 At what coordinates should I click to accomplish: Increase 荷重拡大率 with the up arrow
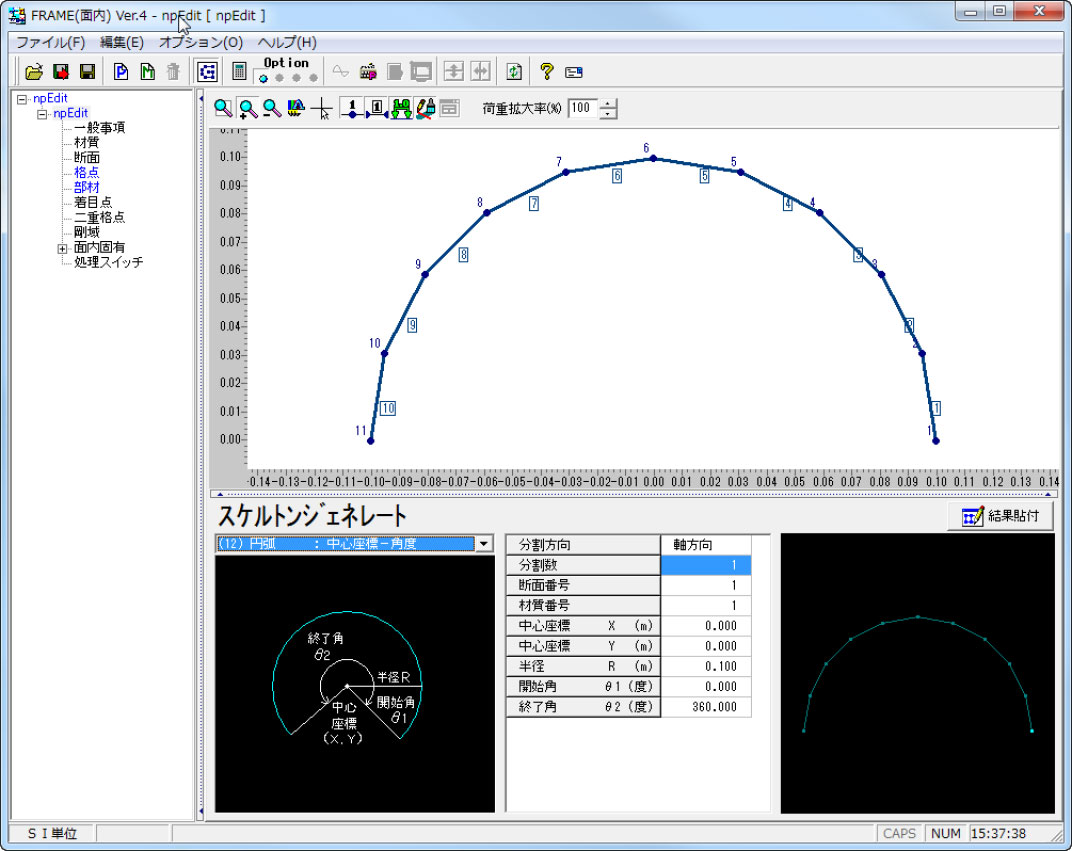(608, 103)
